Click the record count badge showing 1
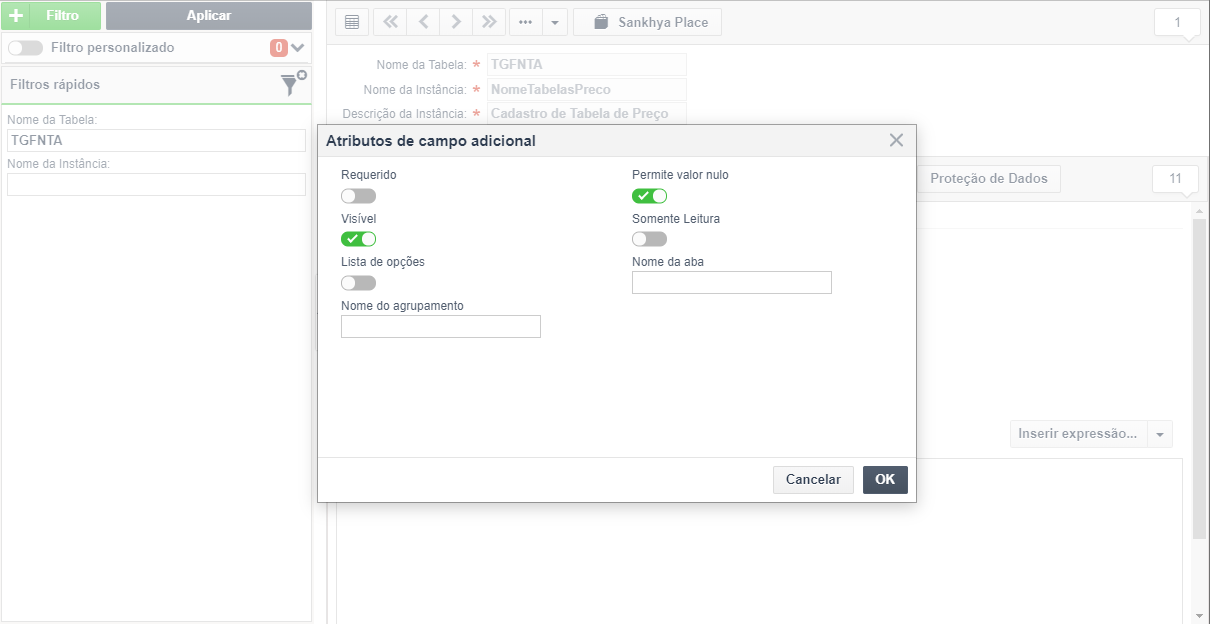1210x624 pixels. (x=1177, y=22)
